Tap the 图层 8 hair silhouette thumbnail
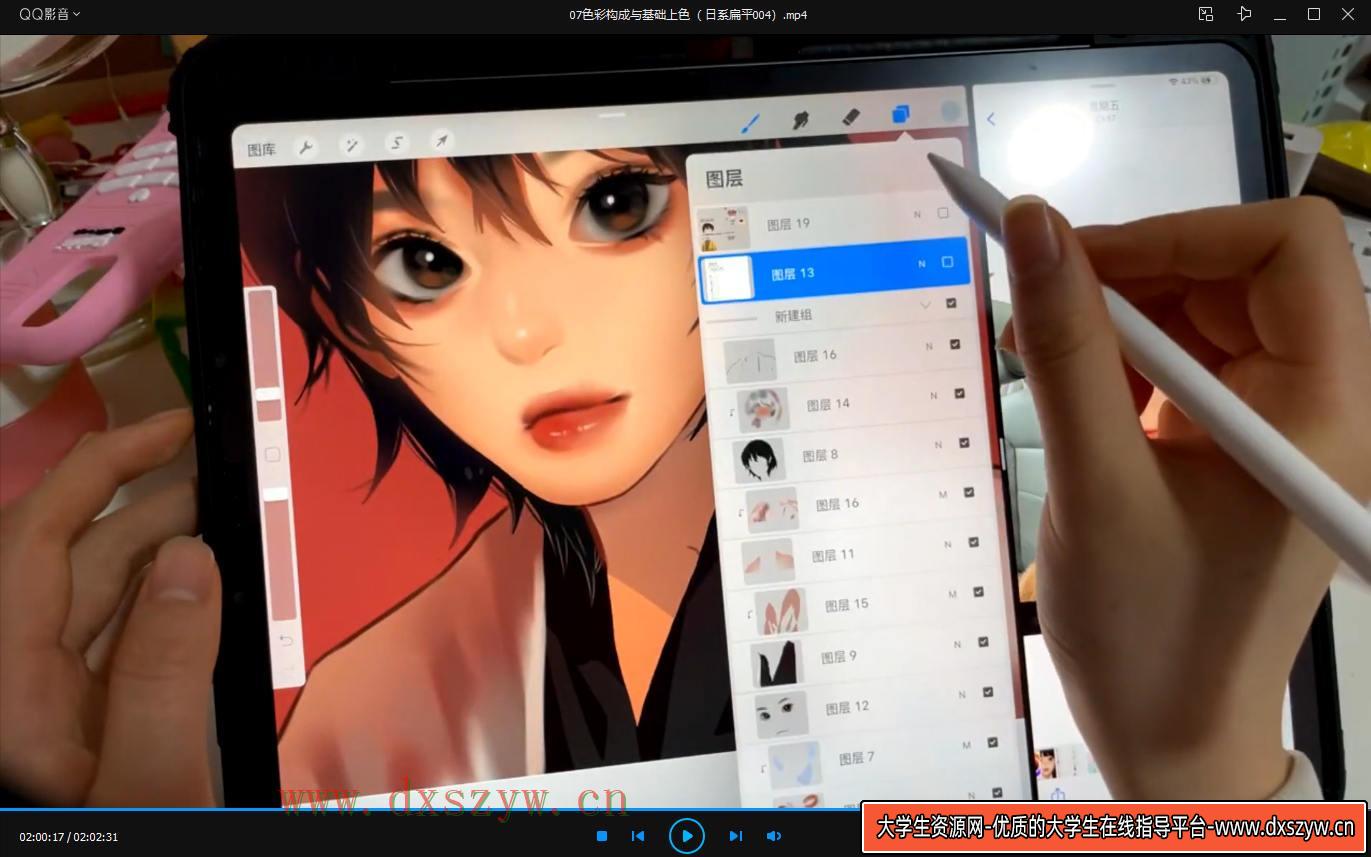 [x=757, y=460]
